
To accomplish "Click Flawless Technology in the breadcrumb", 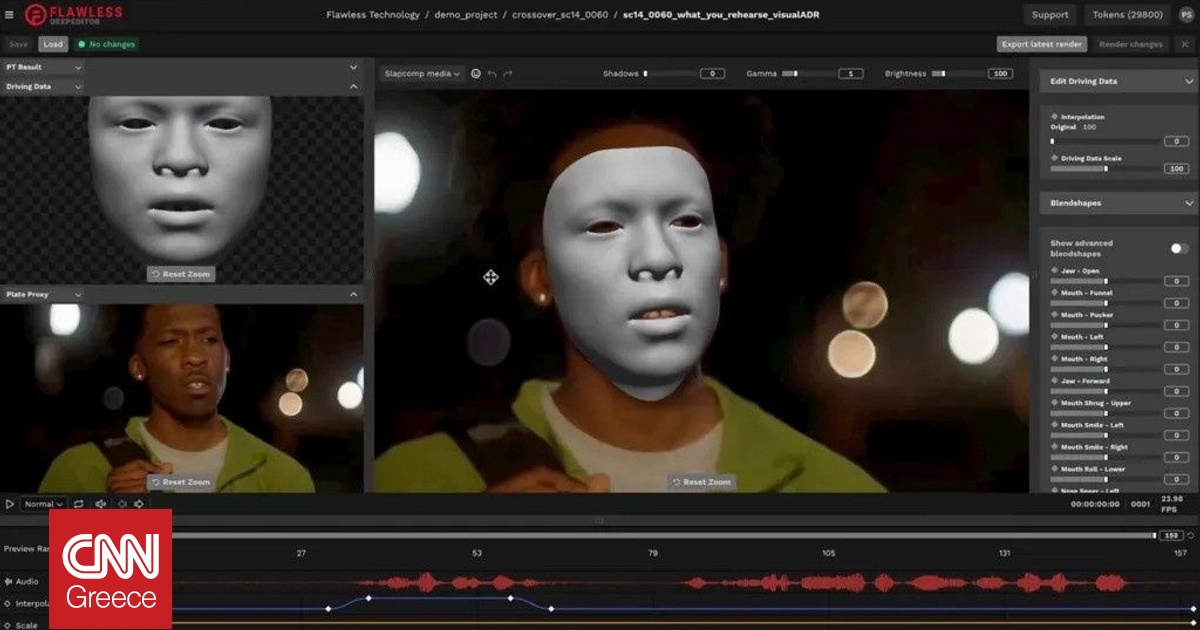I will pyautogui.click(x=374, y=15).
